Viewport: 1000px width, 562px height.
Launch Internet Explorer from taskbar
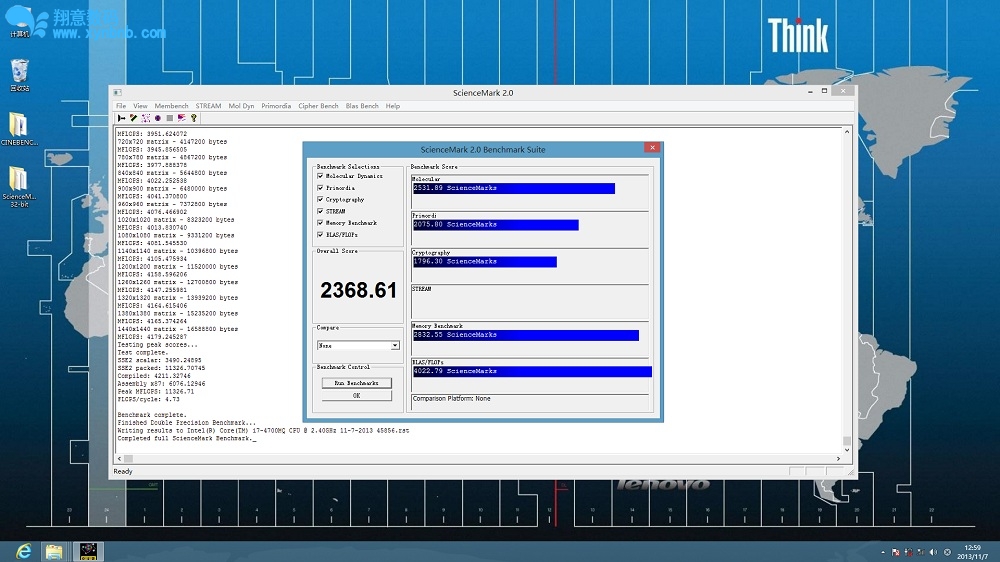24,551
